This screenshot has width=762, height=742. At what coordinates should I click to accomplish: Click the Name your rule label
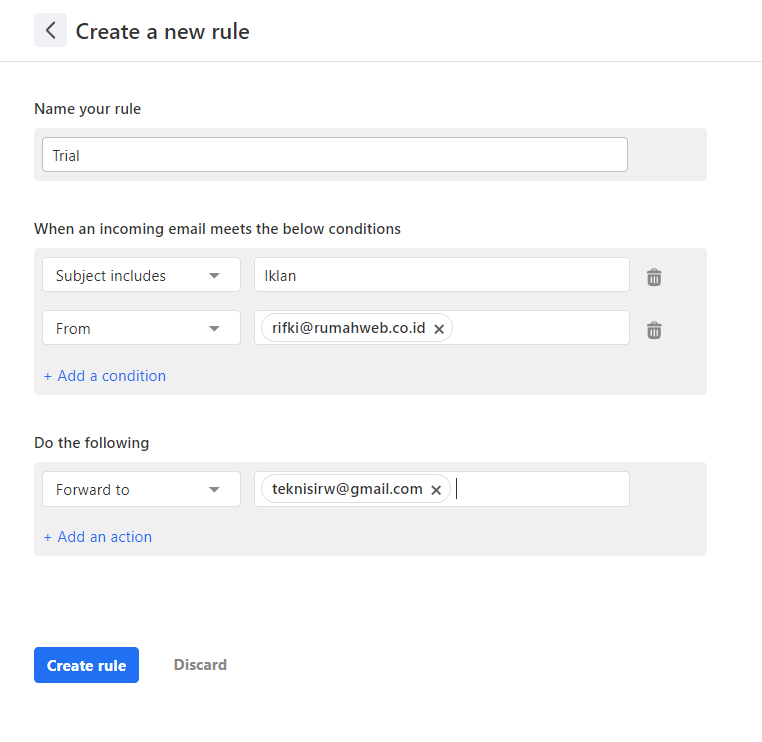pos(87,109)
